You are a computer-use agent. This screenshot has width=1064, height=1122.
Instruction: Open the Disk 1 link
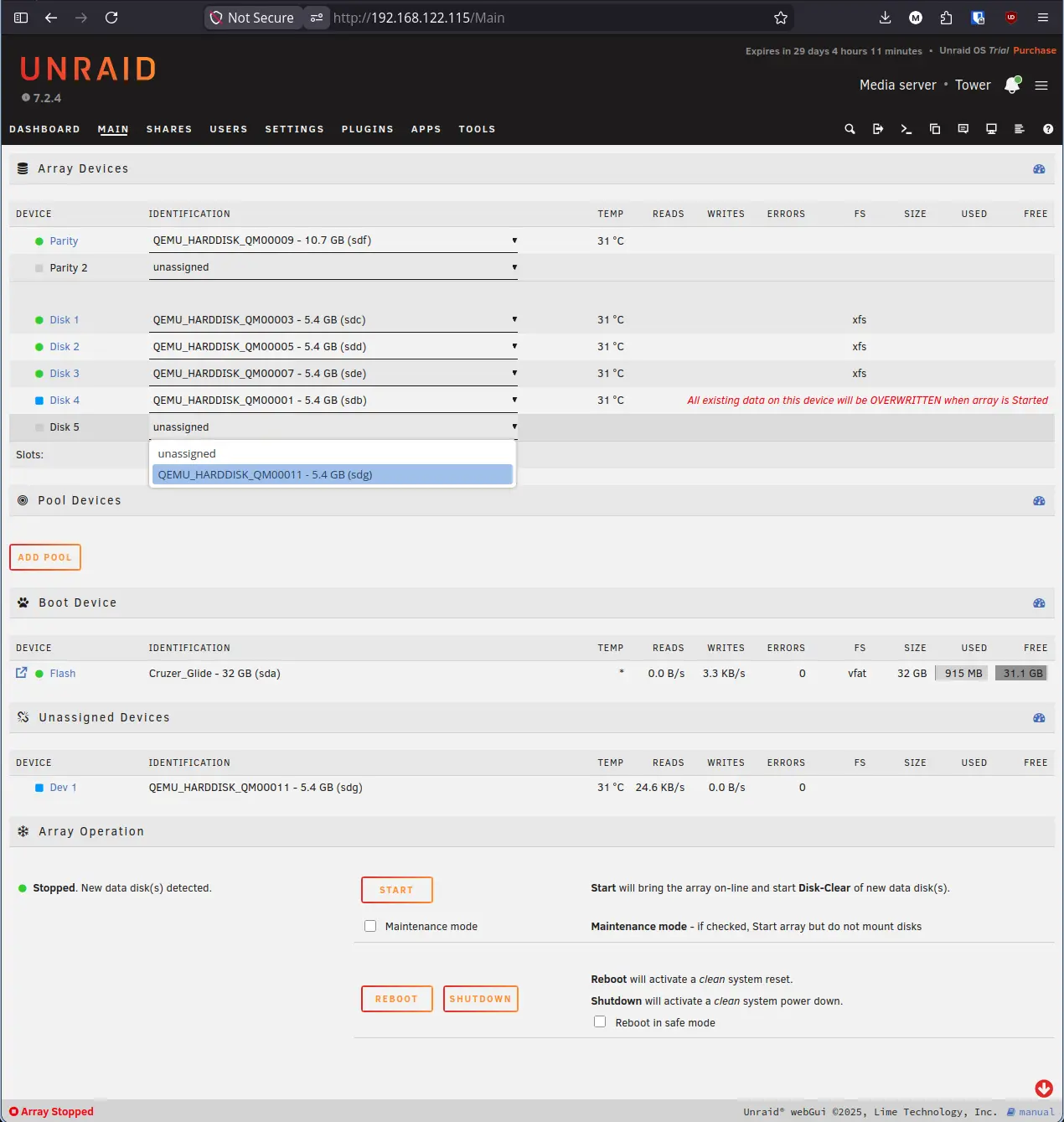coord(65,320)
